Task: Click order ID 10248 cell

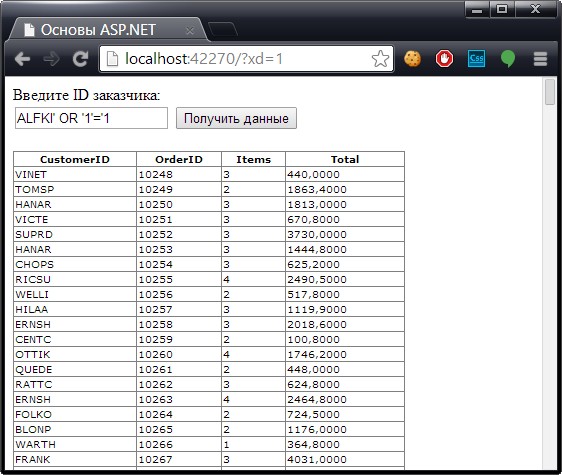Action: tap(179, 174)
